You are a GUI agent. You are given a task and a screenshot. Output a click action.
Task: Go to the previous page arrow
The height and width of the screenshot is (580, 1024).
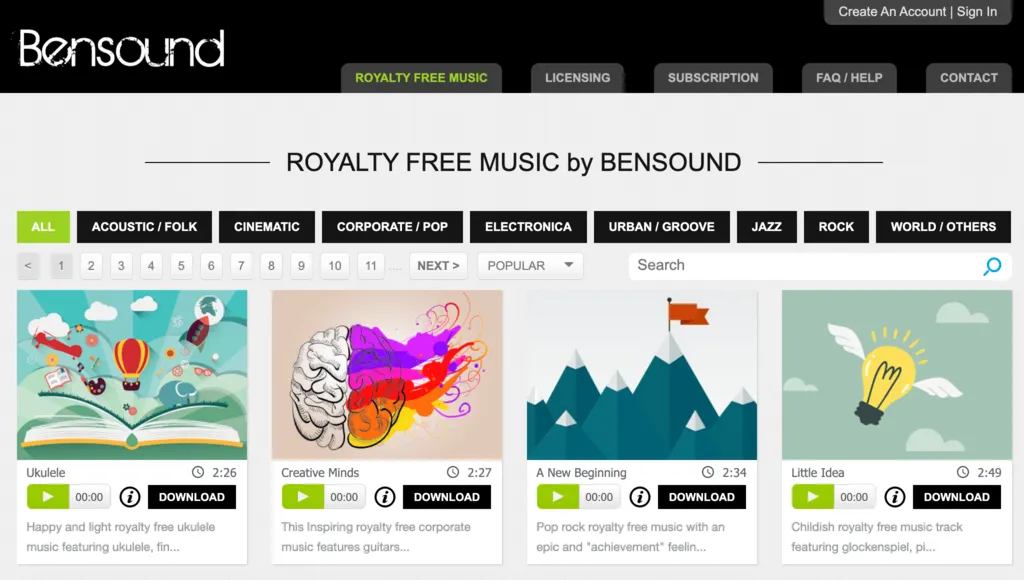point(28,266)
